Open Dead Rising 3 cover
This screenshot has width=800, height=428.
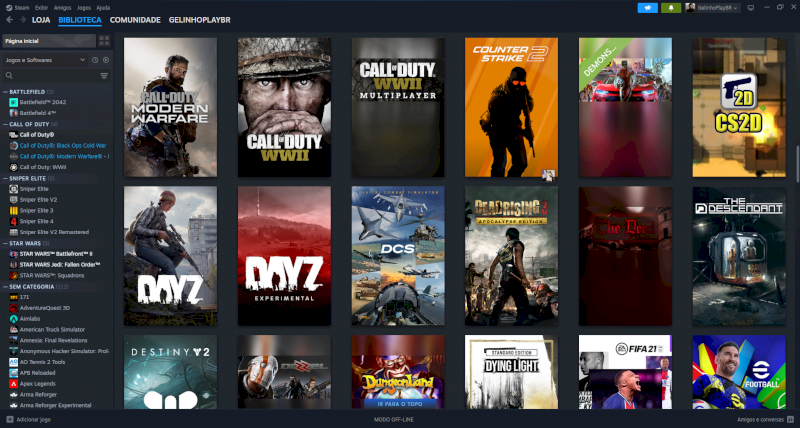511,256
